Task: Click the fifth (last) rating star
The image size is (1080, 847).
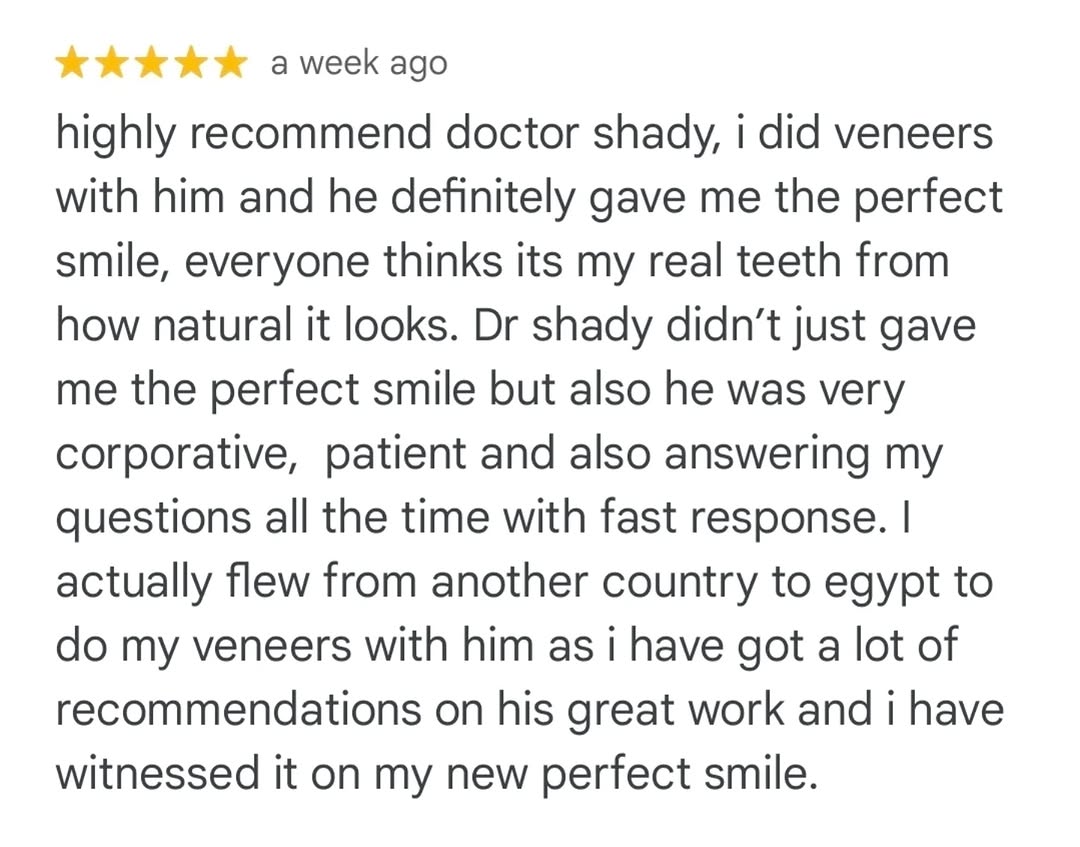Action: click(x=230, y=64)
